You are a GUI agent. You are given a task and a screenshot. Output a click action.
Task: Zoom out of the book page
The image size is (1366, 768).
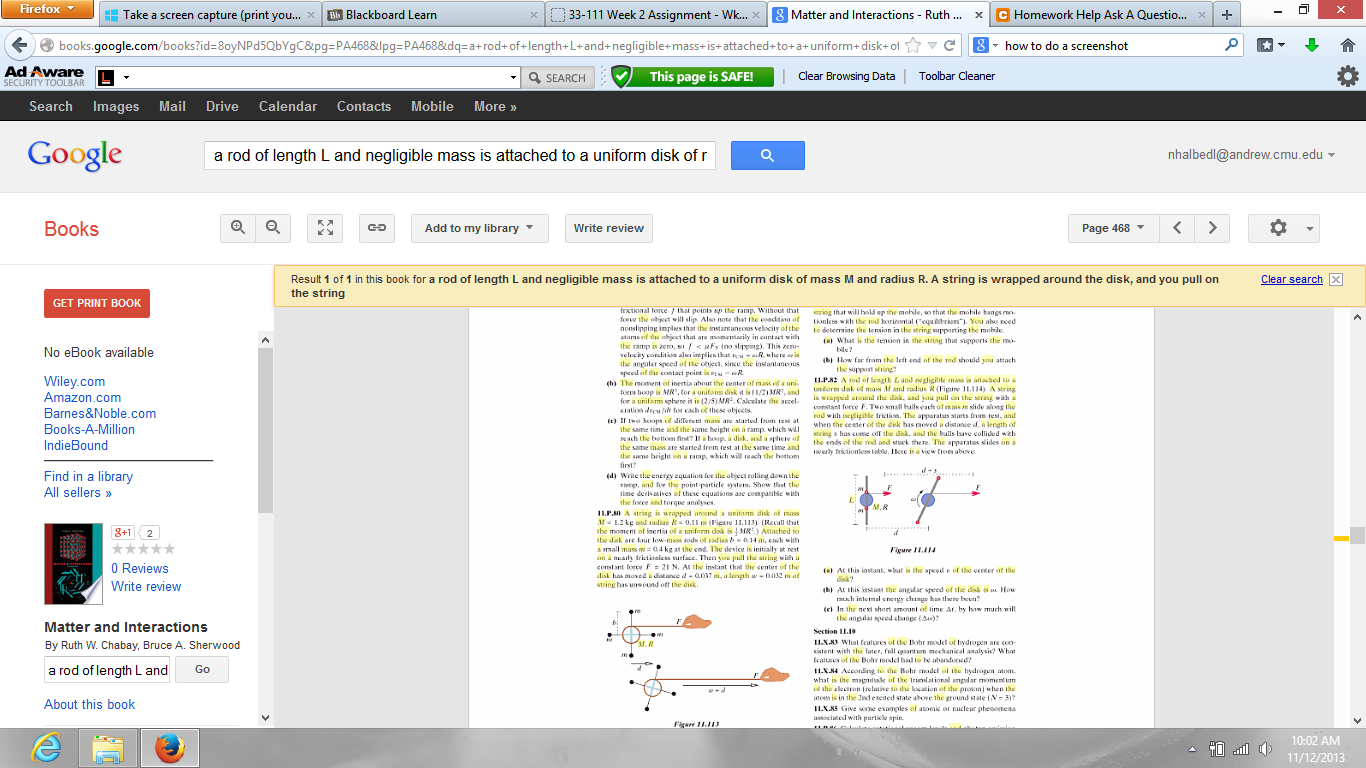(273, 228)
